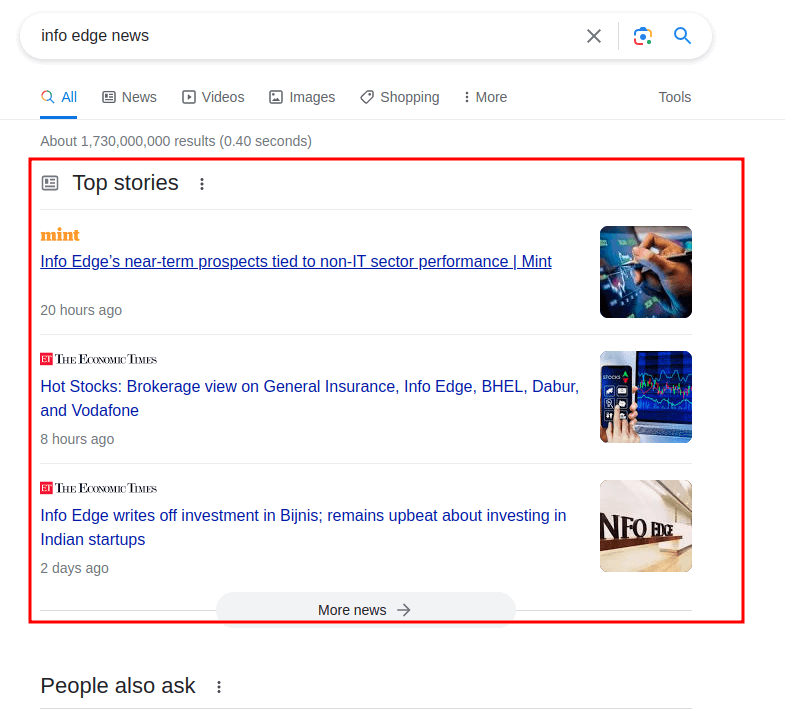Select the All tab
Screen dimensions: 785x711
tap(59, 97)
